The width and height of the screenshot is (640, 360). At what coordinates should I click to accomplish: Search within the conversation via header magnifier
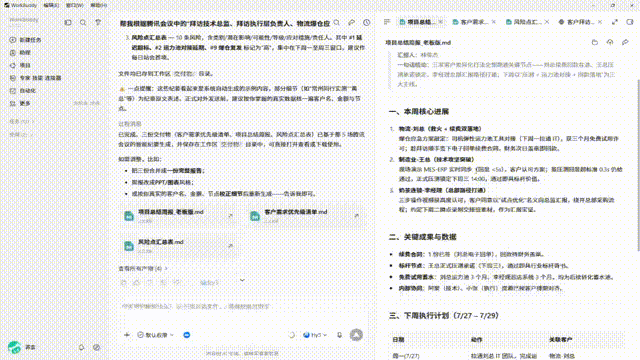pyautogui.click(x=337, y=23)
